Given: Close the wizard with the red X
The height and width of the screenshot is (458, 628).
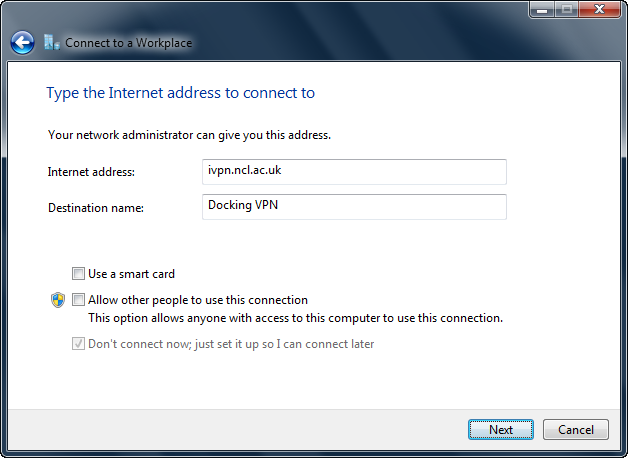Looking at the screenshot, I should tap(600, 9).
